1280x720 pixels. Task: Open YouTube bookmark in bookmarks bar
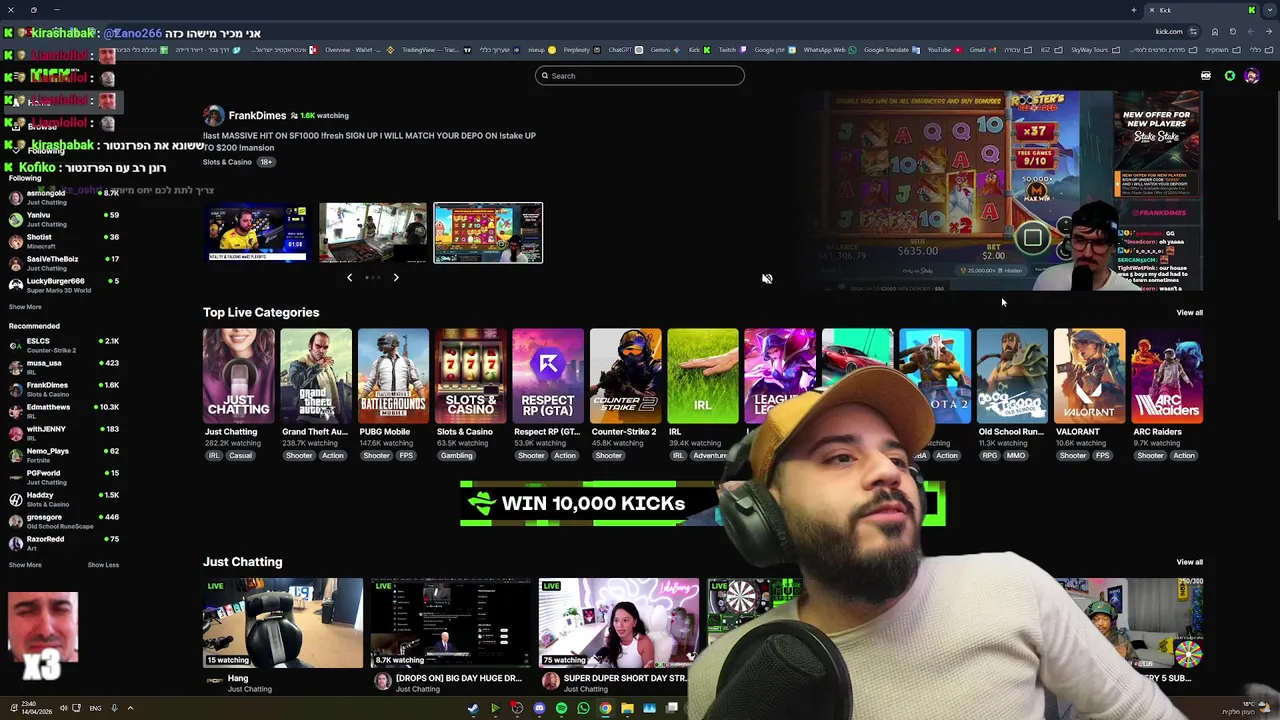point(945,50)
